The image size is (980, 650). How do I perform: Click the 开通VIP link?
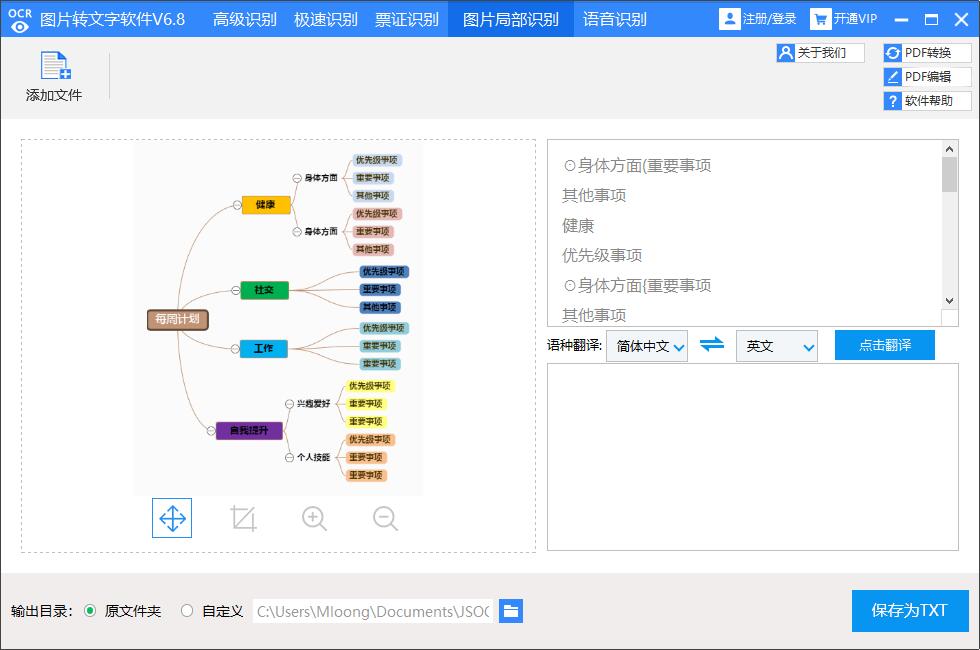click(855, 19)
